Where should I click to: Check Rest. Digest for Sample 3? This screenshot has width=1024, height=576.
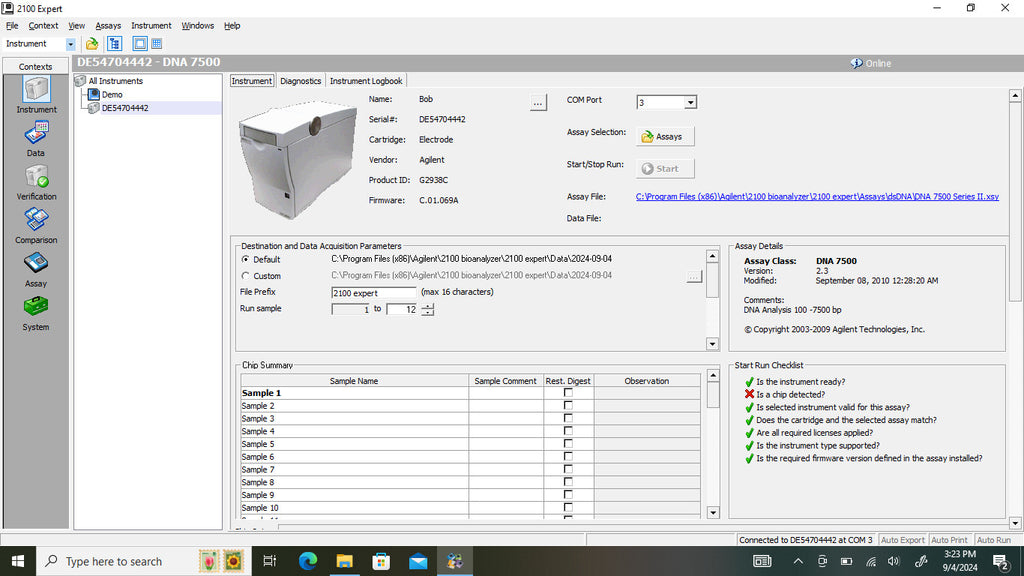click(568, 419)
